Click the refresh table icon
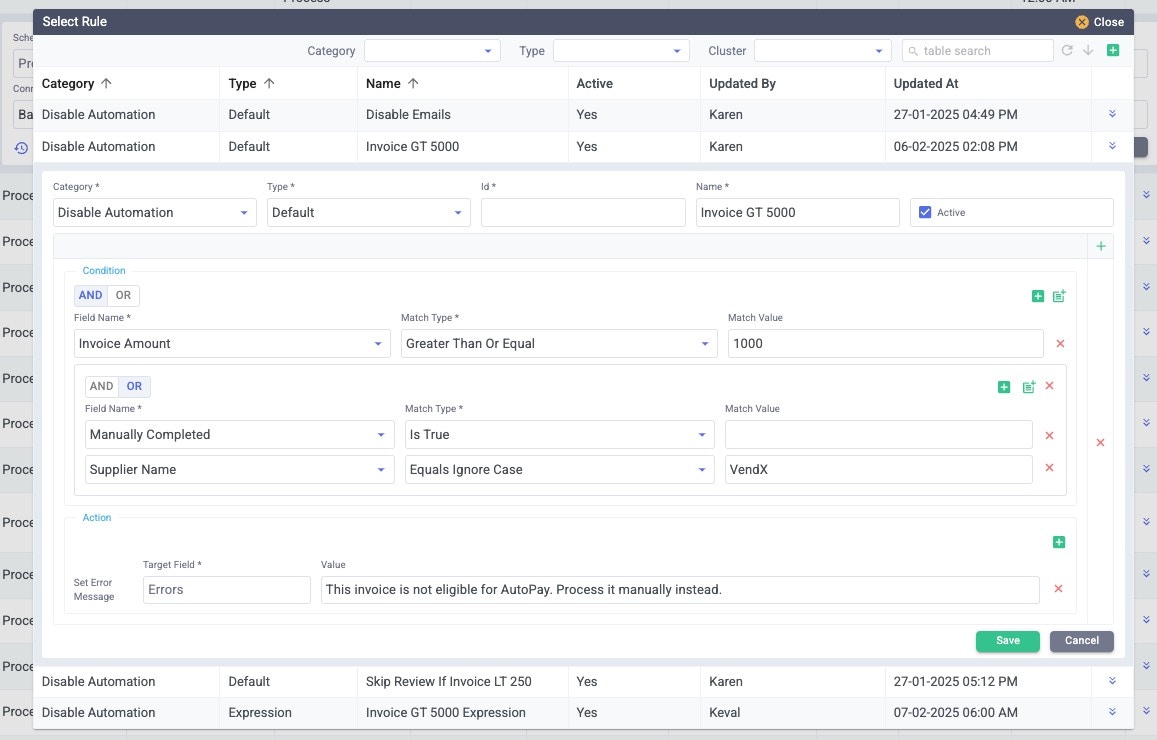This screenshot has width=1157, height=740. tap(1067, 50)
